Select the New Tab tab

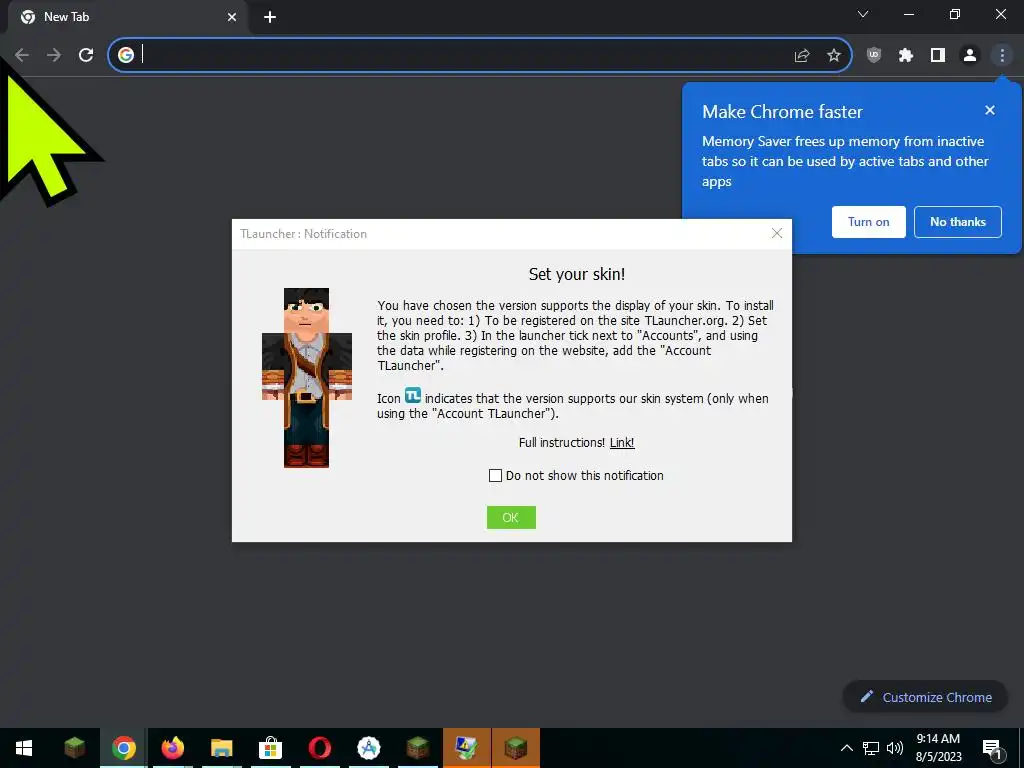tap(129, 18)
